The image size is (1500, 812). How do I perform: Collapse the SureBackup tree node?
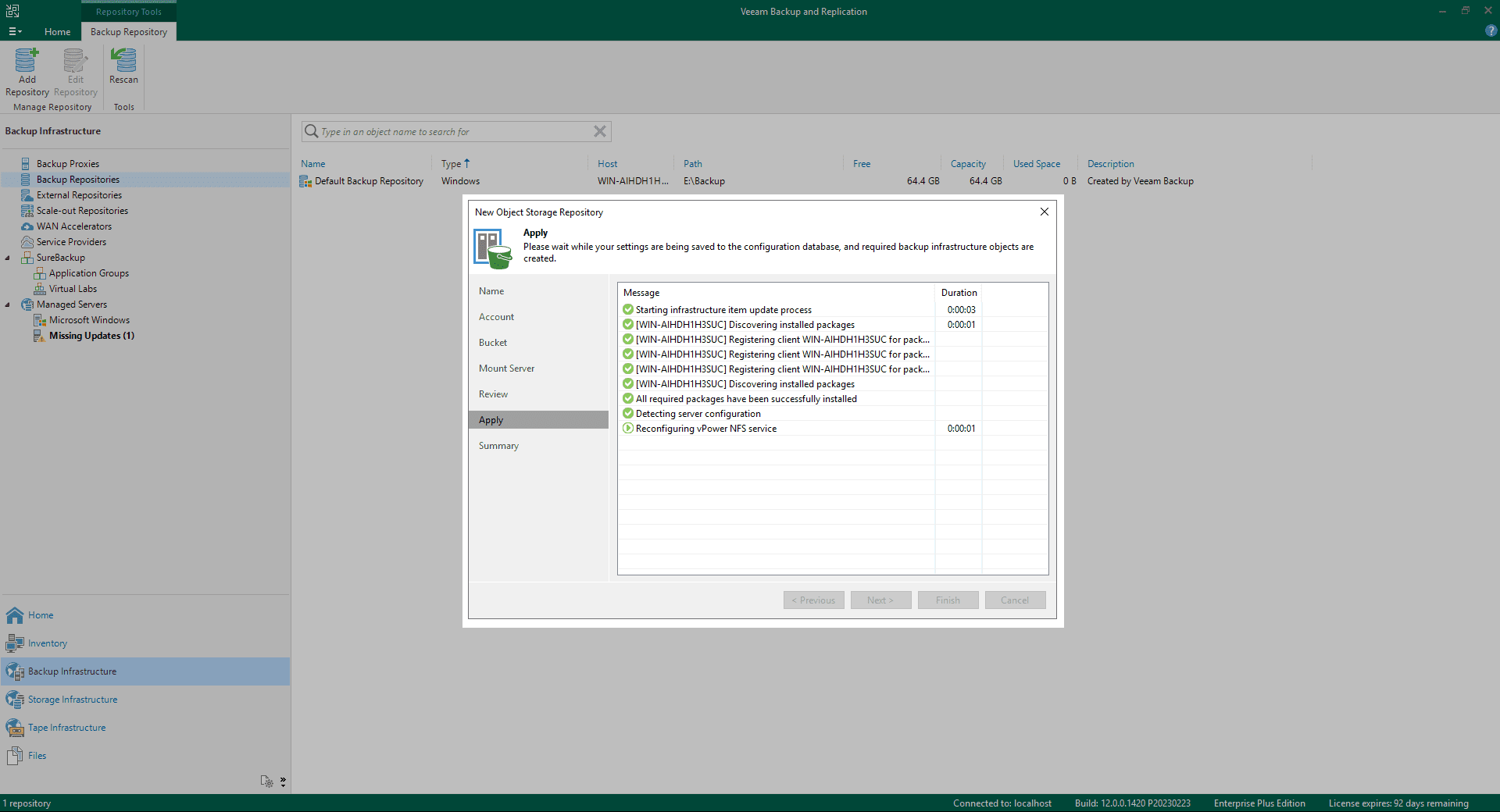coord(8,258)
